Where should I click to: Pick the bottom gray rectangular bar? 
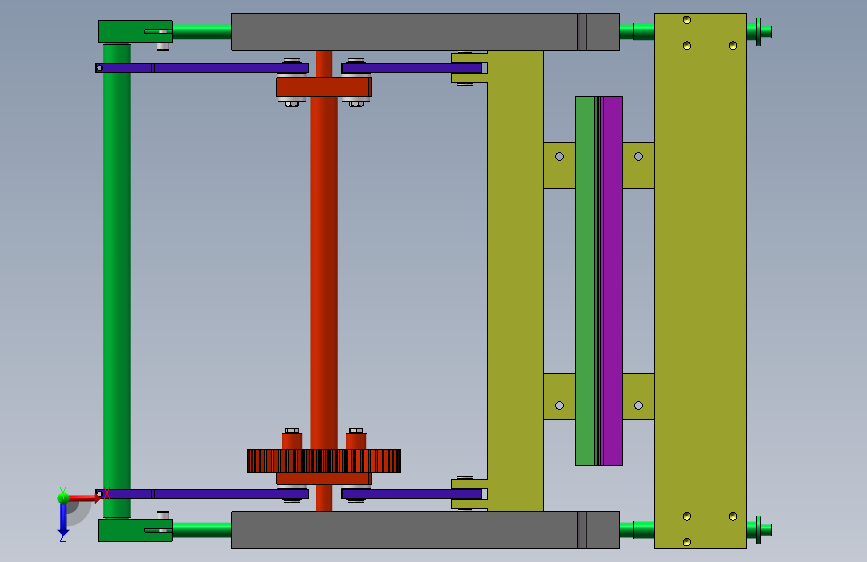[425, 530]
